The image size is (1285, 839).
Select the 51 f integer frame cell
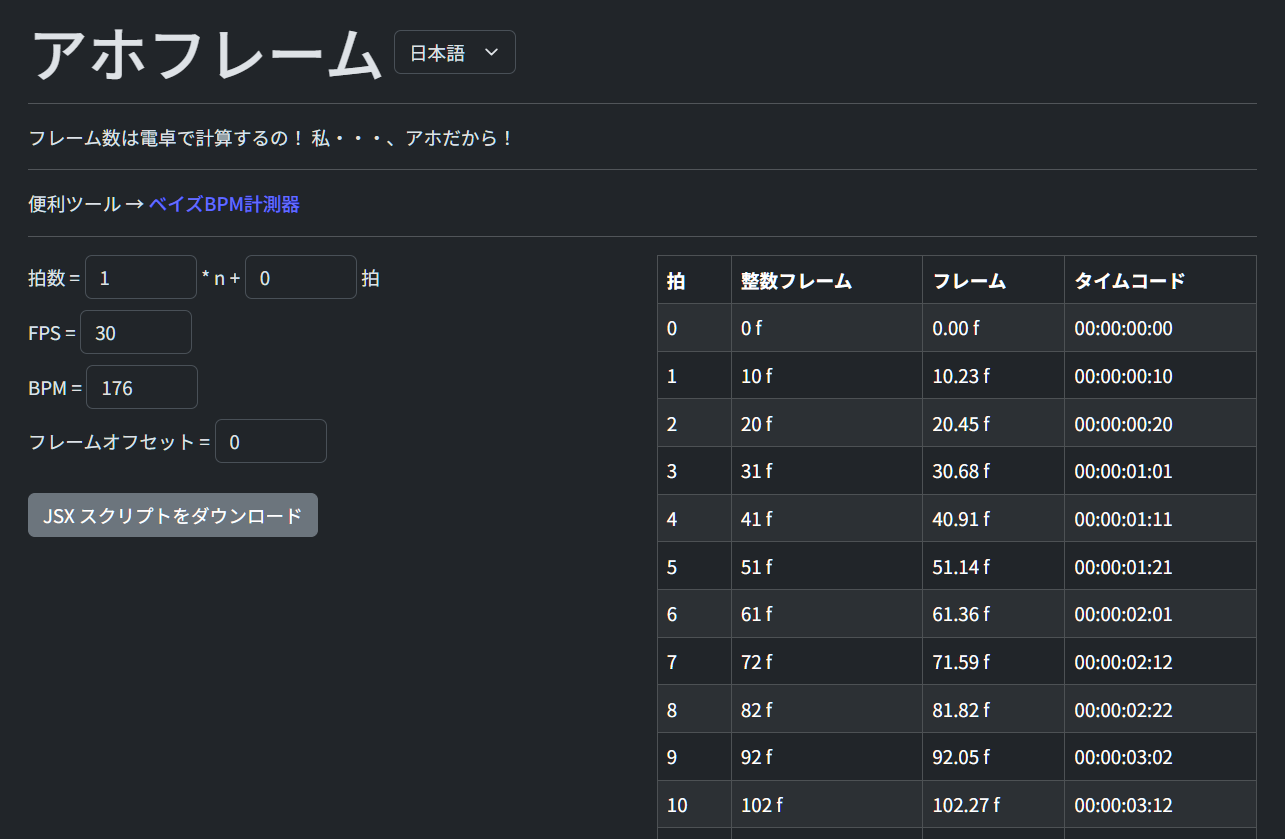point(757,567)
